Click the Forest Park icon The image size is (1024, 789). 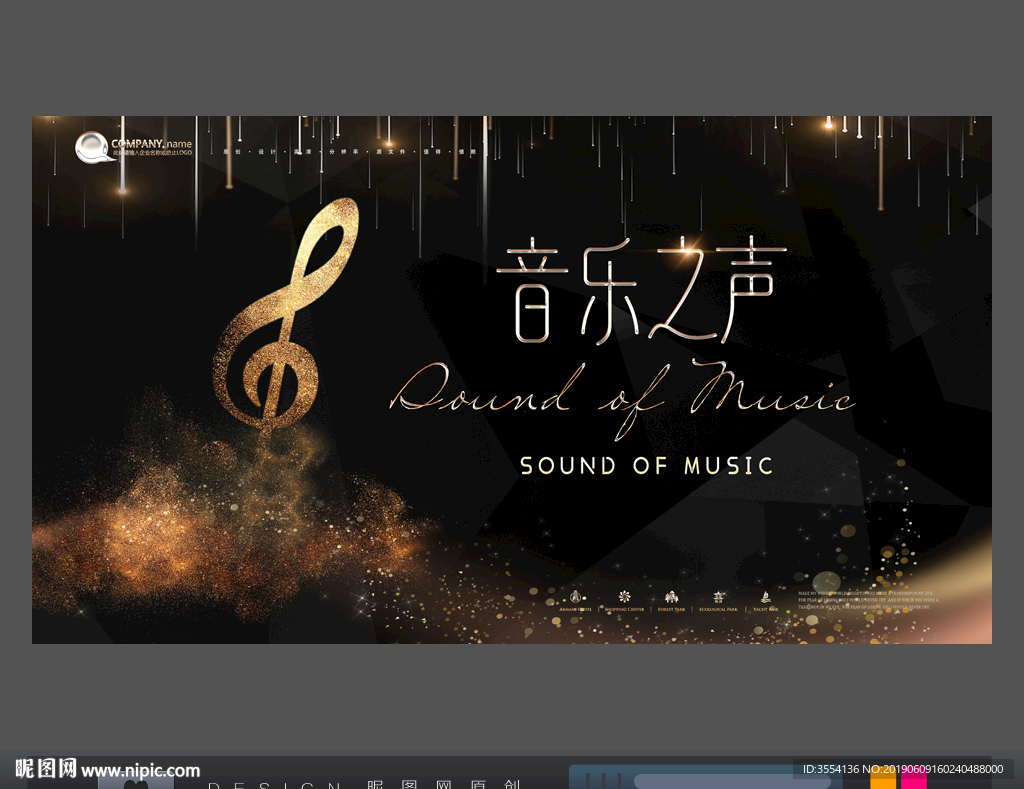(670, 595)
